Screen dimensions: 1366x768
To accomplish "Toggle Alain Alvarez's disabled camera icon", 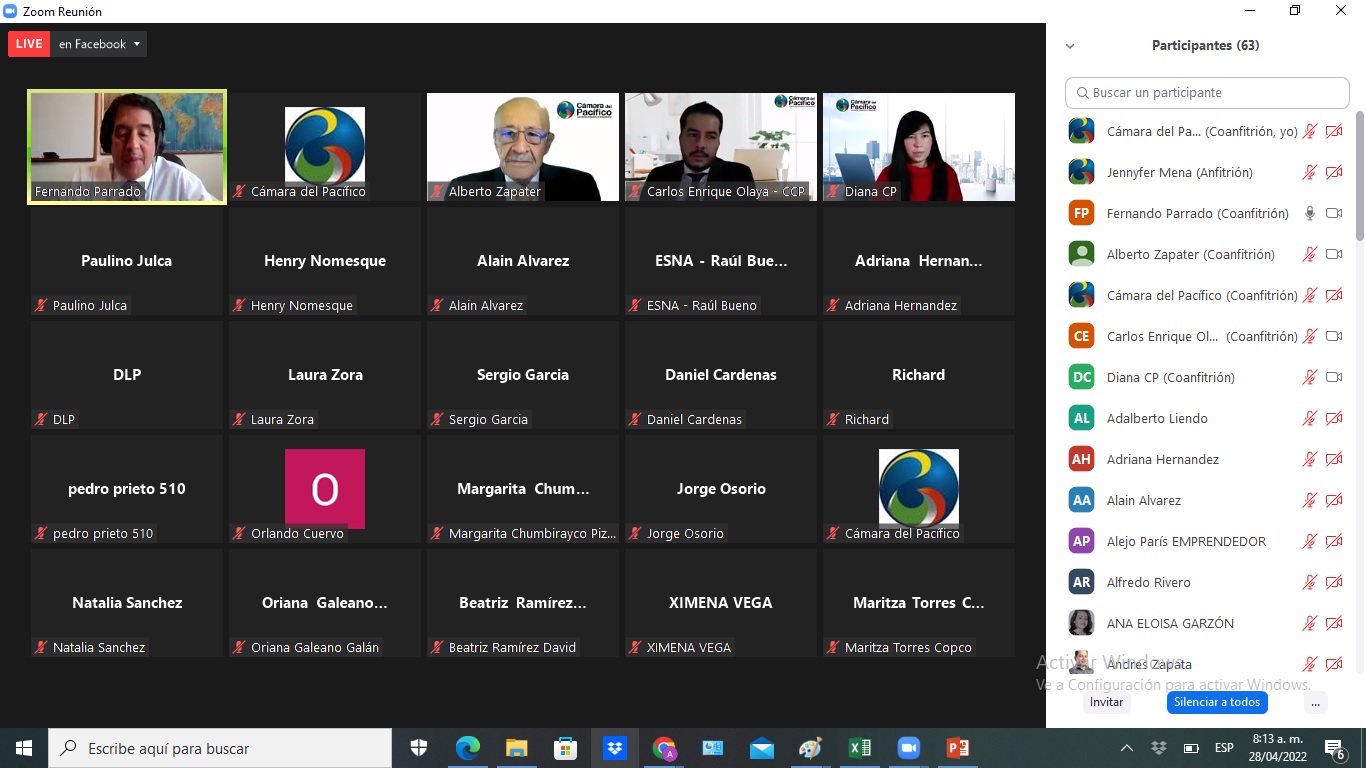I will point(1334,500).
